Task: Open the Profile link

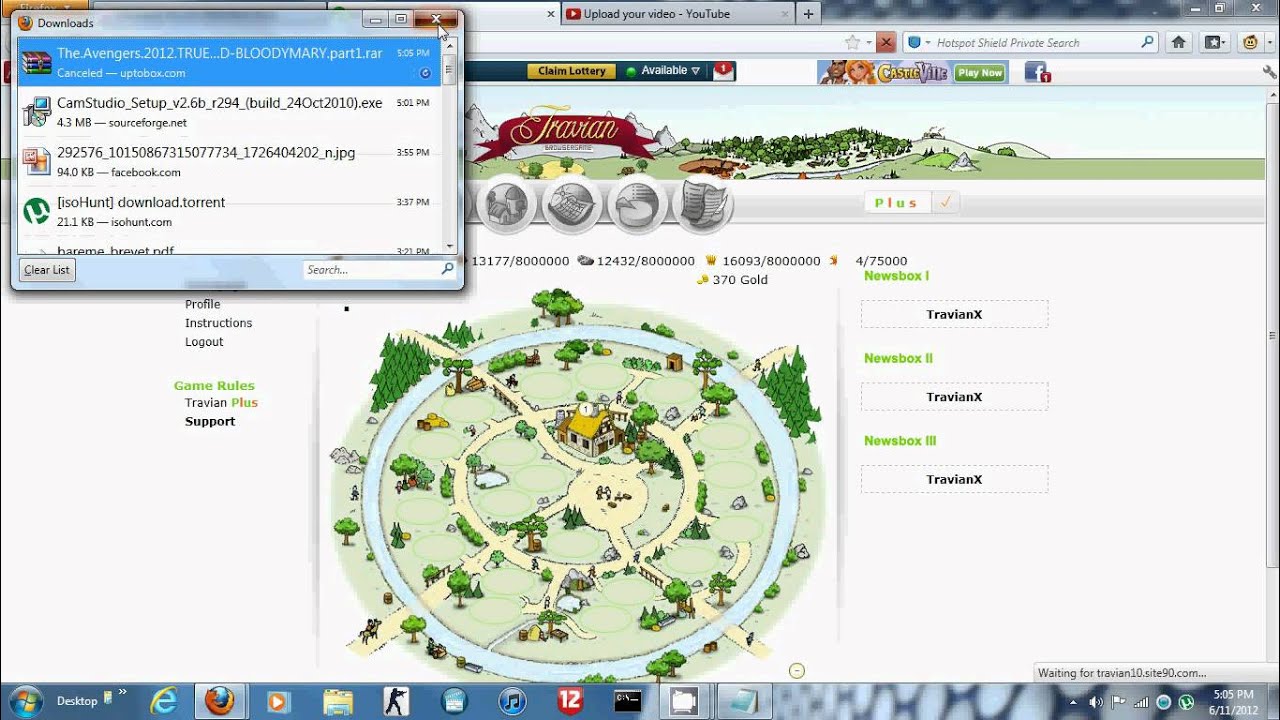Action: coord(202,304)
